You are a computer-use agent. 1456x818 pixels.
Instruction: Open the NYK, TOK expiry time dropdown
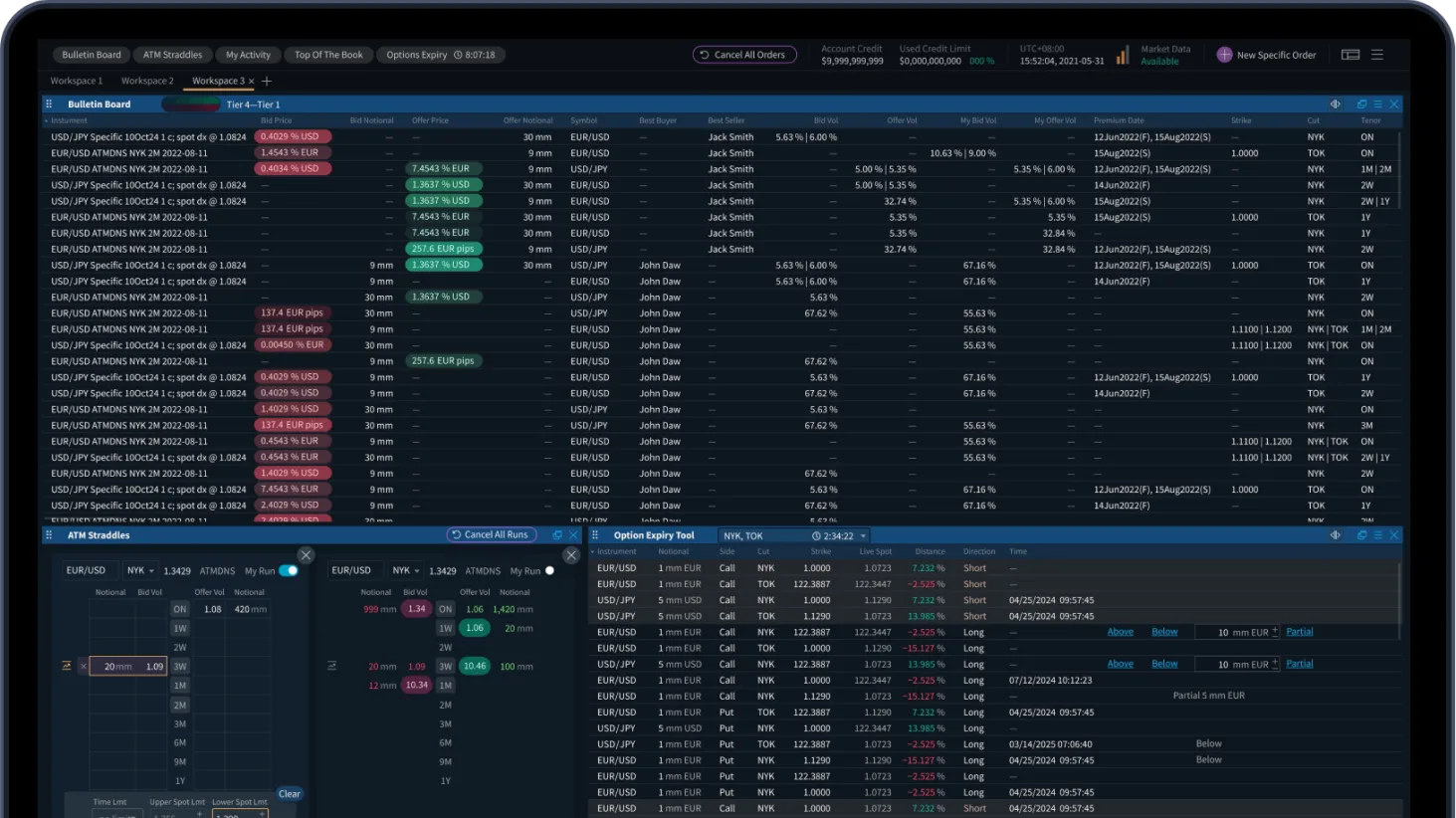click(x=862, y=535)
